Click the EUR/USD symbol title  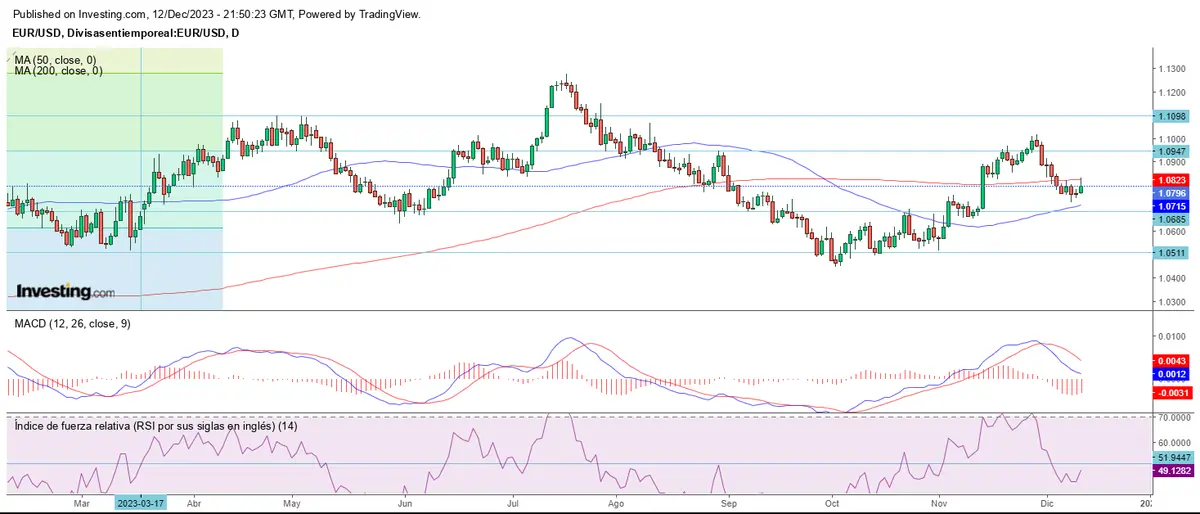coord(125,33)
